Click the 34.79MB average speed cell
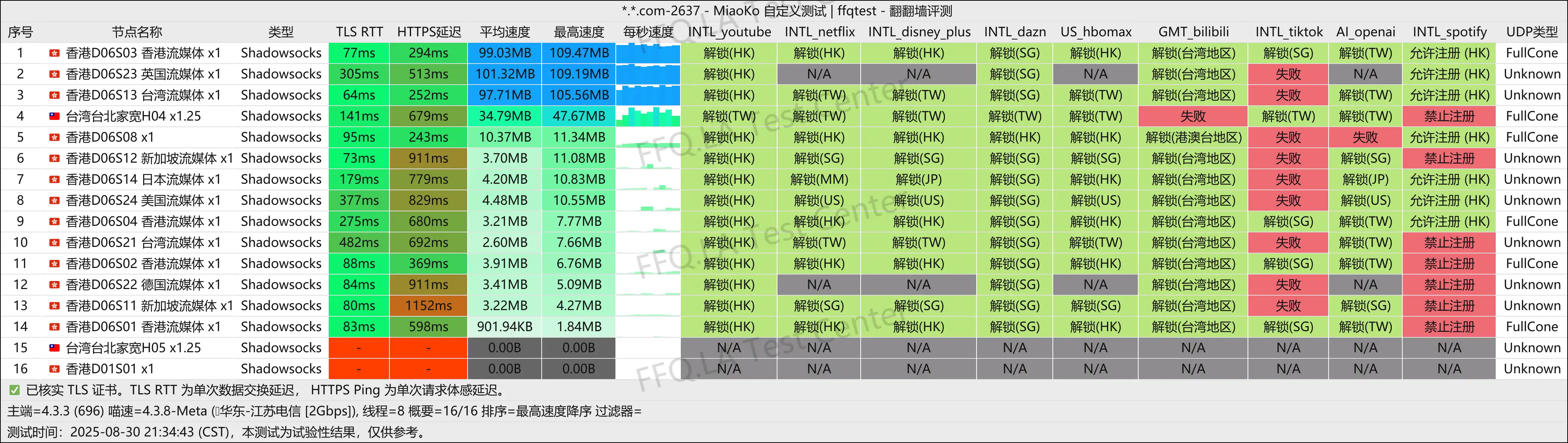Viewport: 1568px width, 443px height. [505, 116]
